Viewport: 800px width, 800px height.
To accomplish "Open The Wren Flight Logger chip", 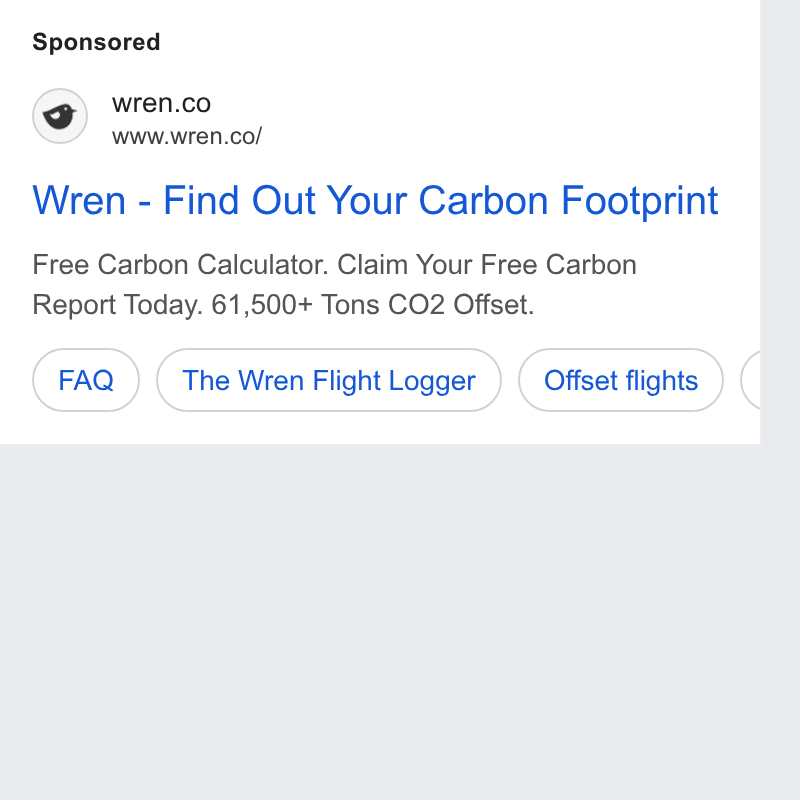I will tap(329, 380).
